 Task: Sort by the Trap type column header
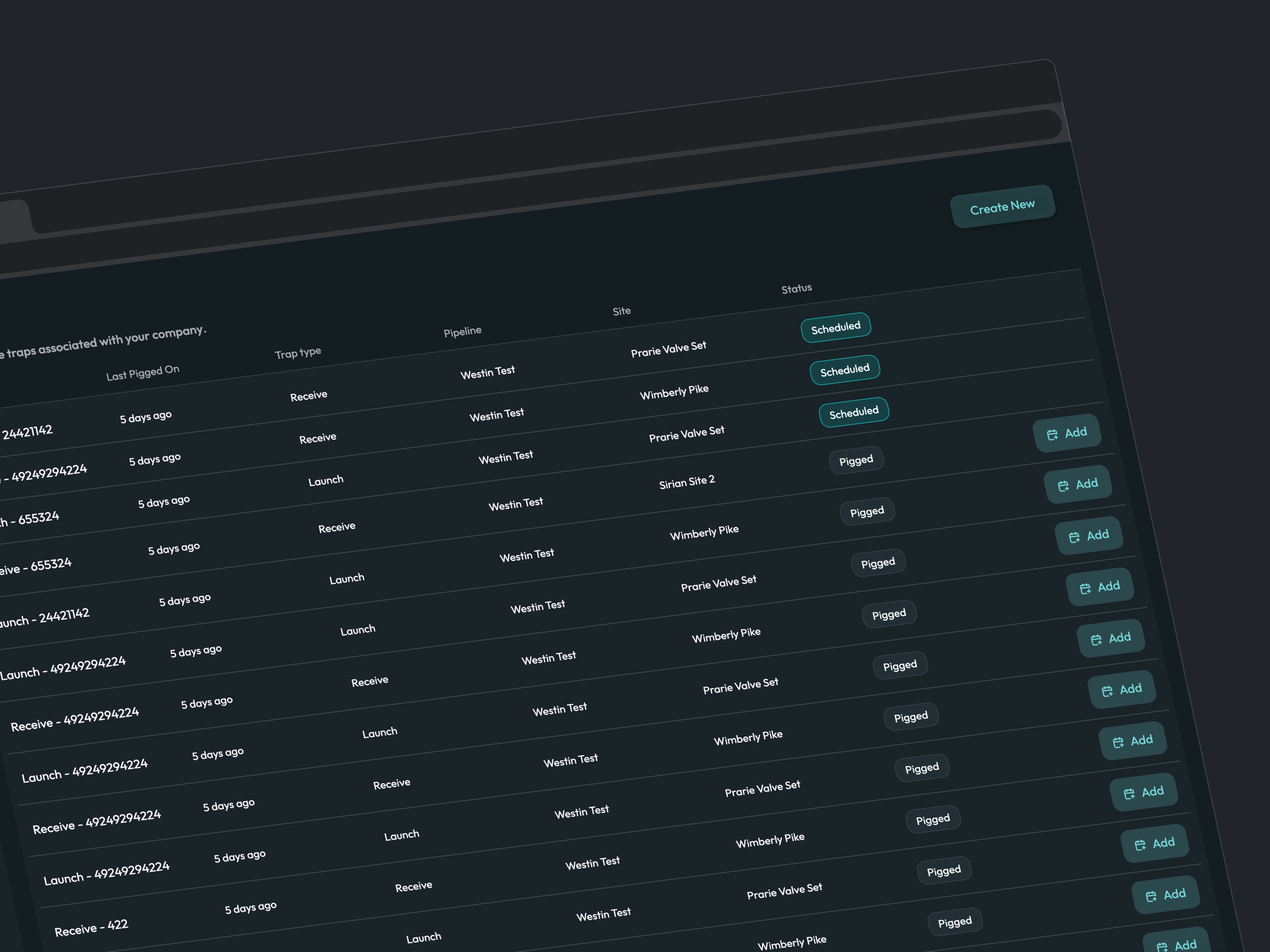coord(298,352)
